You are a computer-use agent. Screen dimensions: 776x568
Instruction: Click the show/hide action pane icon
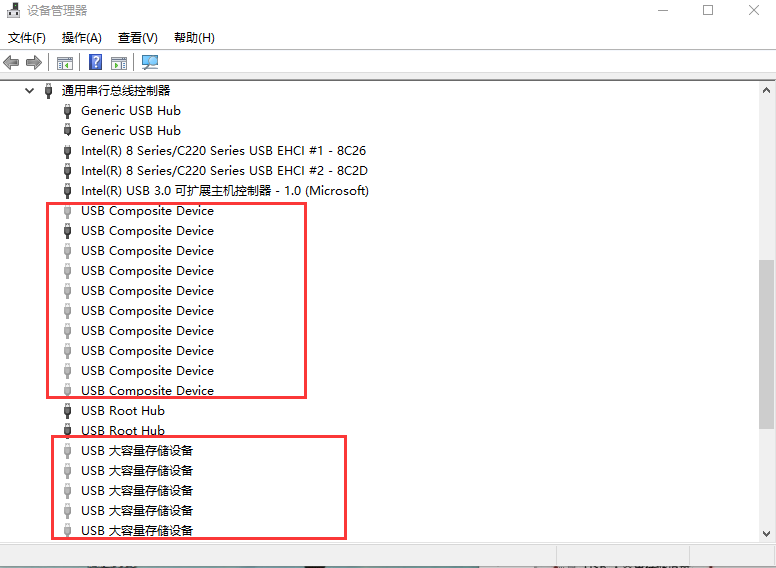[119, 63]
